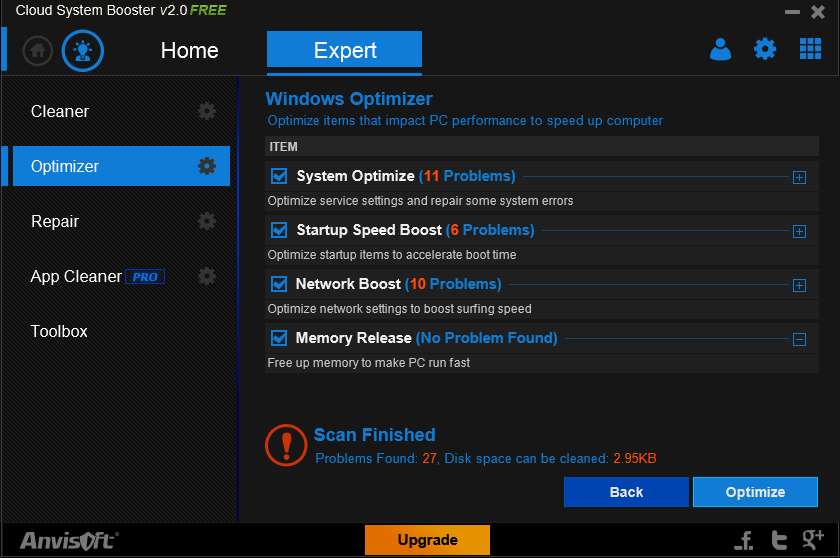The width and height of the screenshot is (840, 558).
Task: Click the Anvisoft logo
Action: click(69, 540)
